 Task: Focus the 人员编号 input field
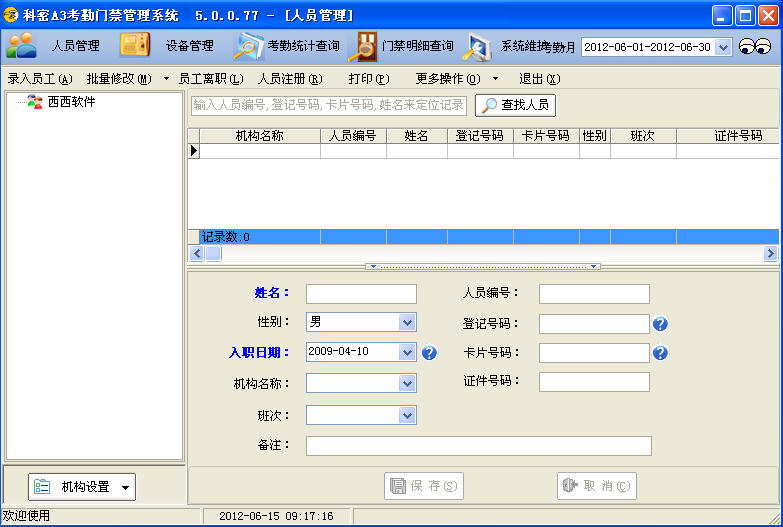pyautogui.click(x=594, y=294)
